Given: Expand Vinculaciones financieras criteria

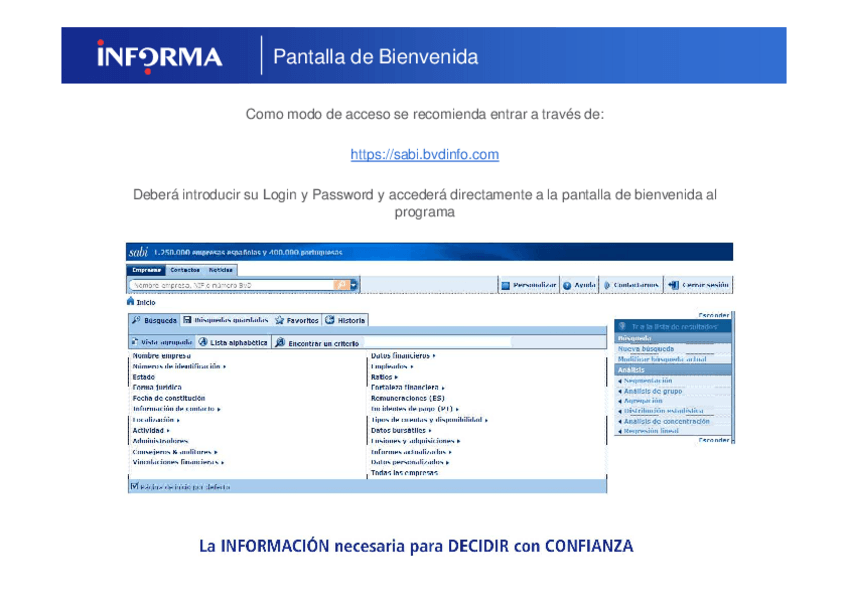Looking at the screenshot, I should pos(178,463).
